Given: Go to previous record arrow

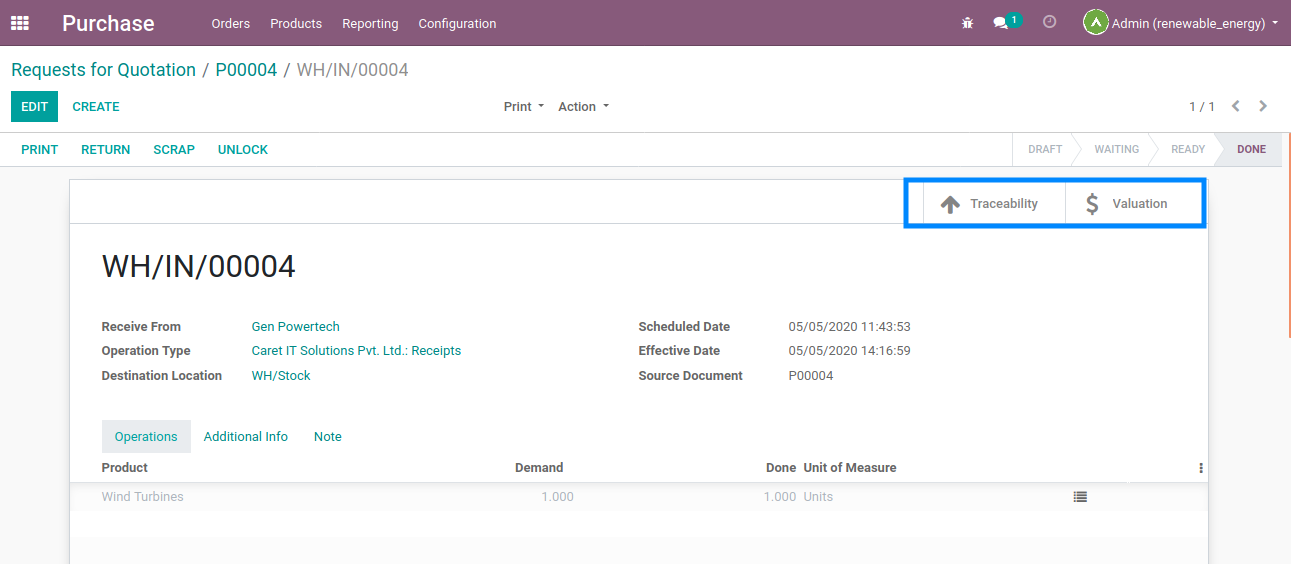Looking at the screenshot, I should (x=1236, y=106).
